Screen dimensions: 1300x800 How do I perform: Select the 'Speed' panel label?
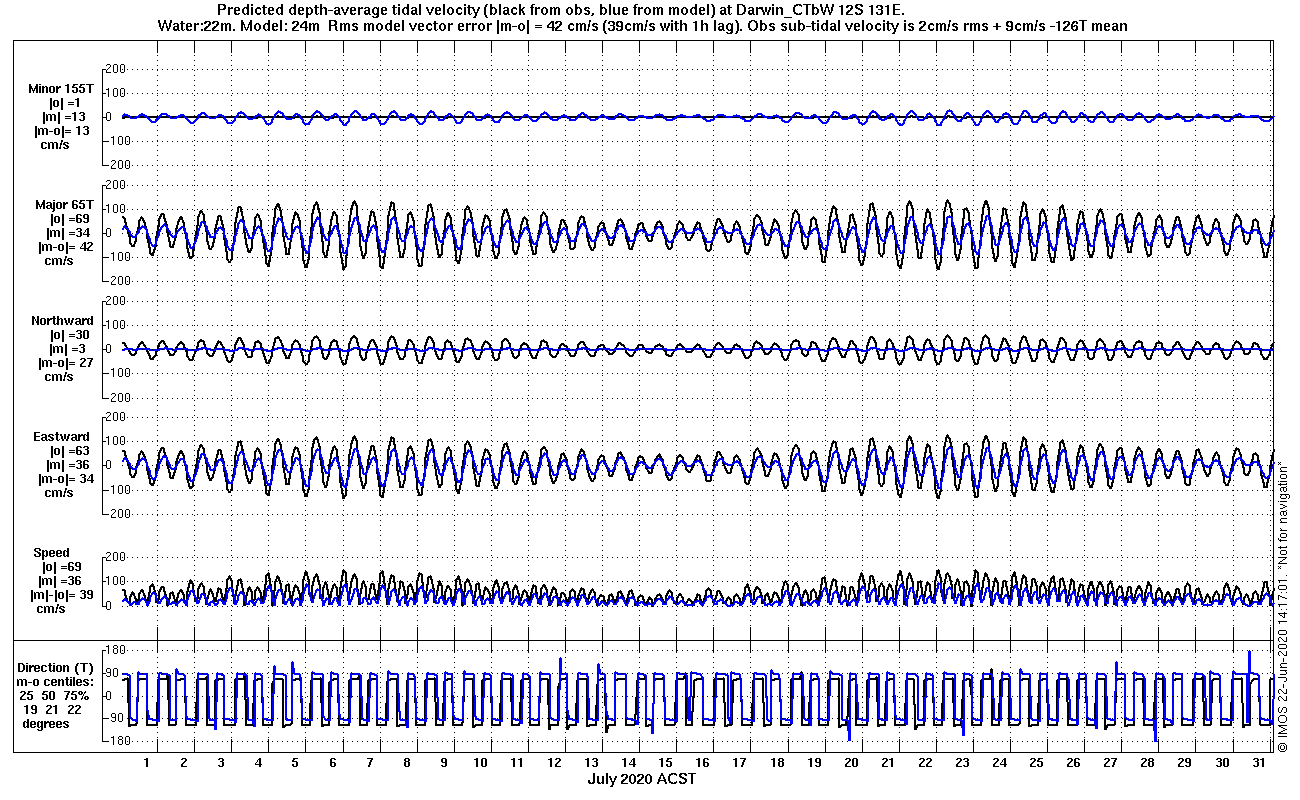pyautogui.click(x=52, y=553)
